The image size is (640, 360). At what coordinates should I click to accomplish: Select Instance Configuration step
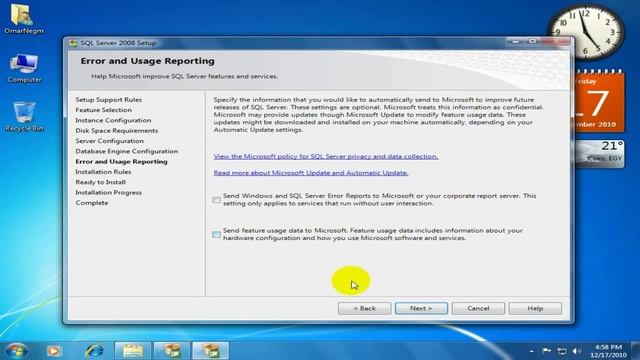(x=113, y=120)
